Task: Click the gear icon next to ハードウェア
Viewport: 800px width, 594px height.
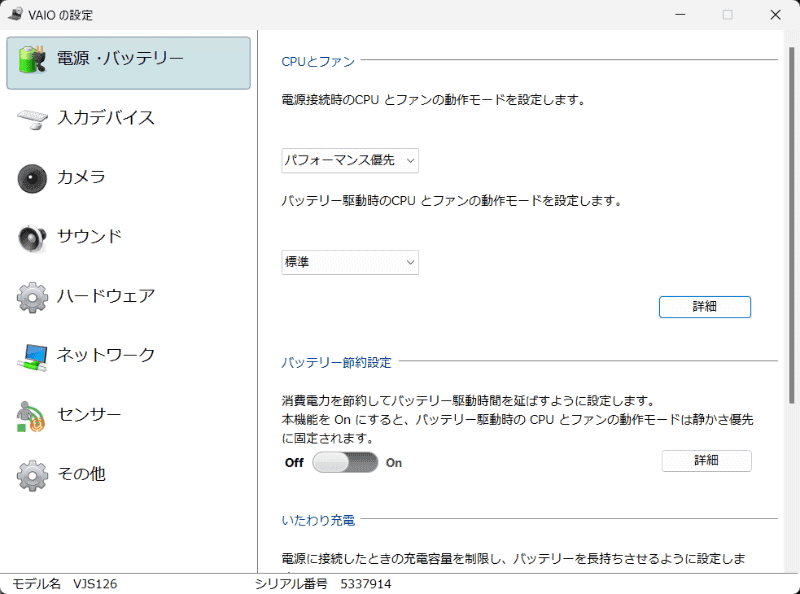Action: click(32, 296)
